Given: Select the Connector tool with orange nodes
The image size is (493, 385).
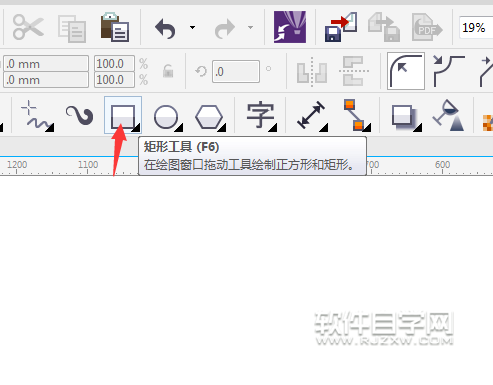Looking at the screenshot, I should tap(356, 115).
